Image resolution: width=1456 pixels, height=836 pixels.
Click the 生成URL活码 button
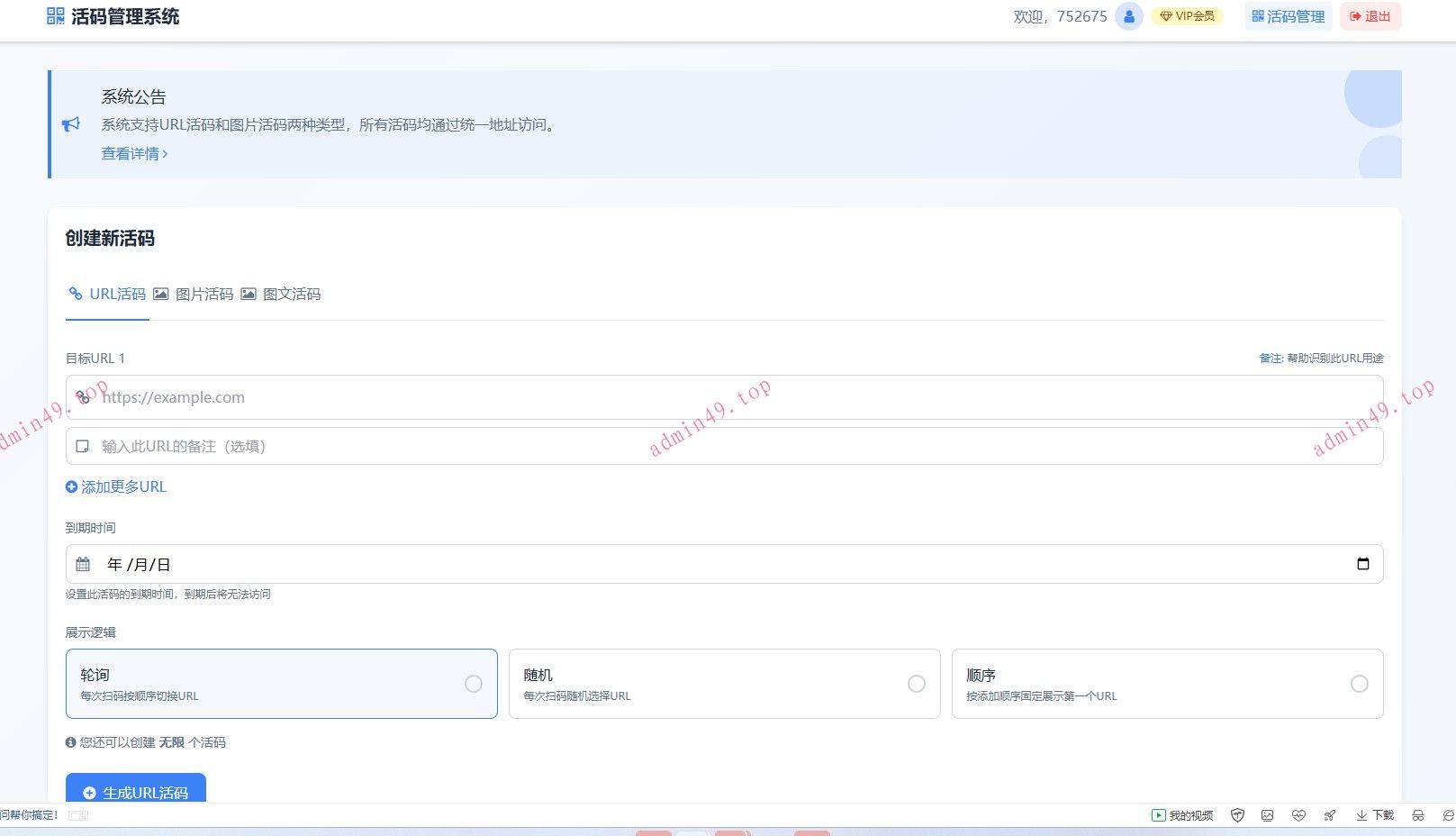tap(136, 791)
